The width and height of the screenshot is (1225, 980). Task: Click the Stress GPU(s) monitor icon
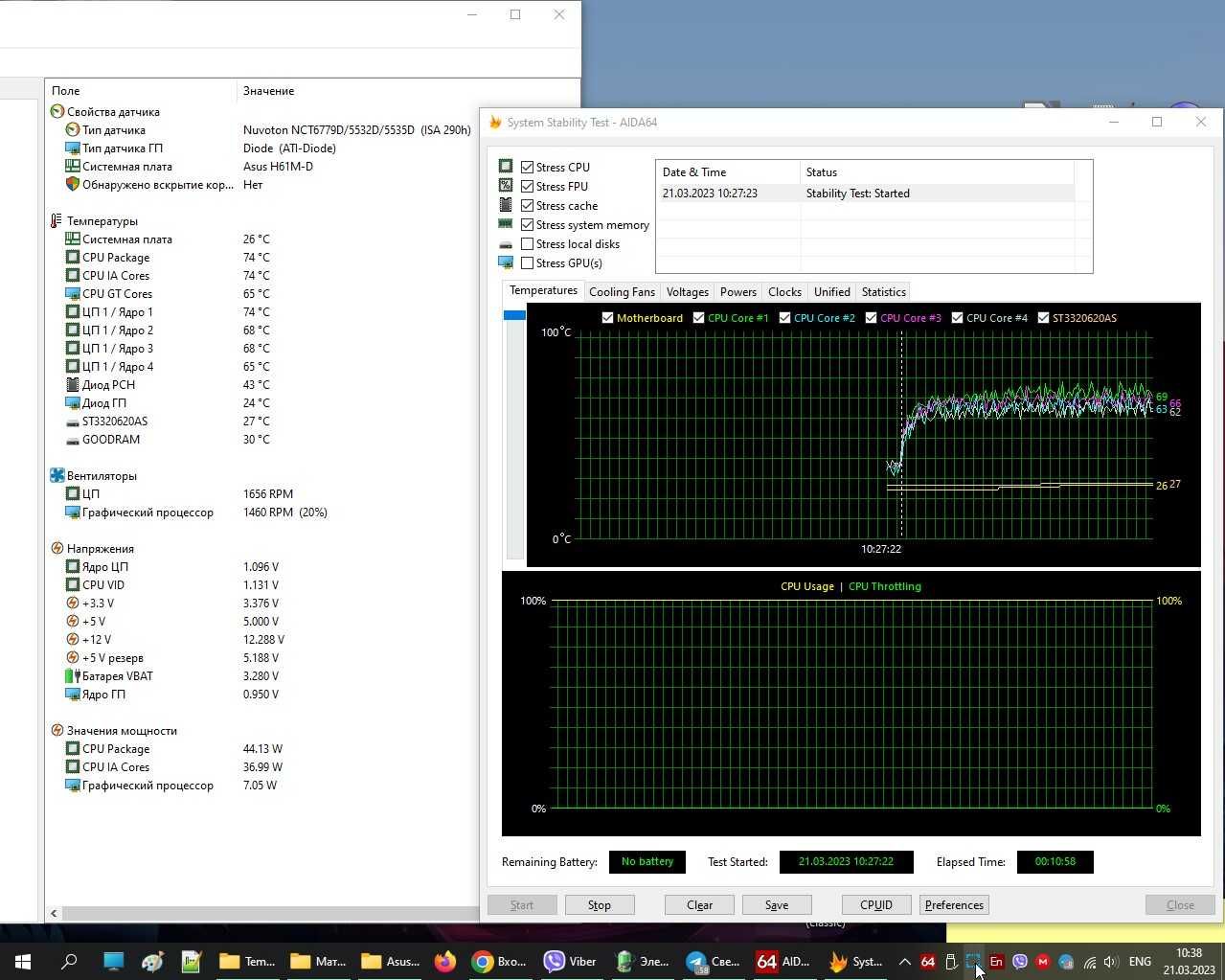(506, 262)
